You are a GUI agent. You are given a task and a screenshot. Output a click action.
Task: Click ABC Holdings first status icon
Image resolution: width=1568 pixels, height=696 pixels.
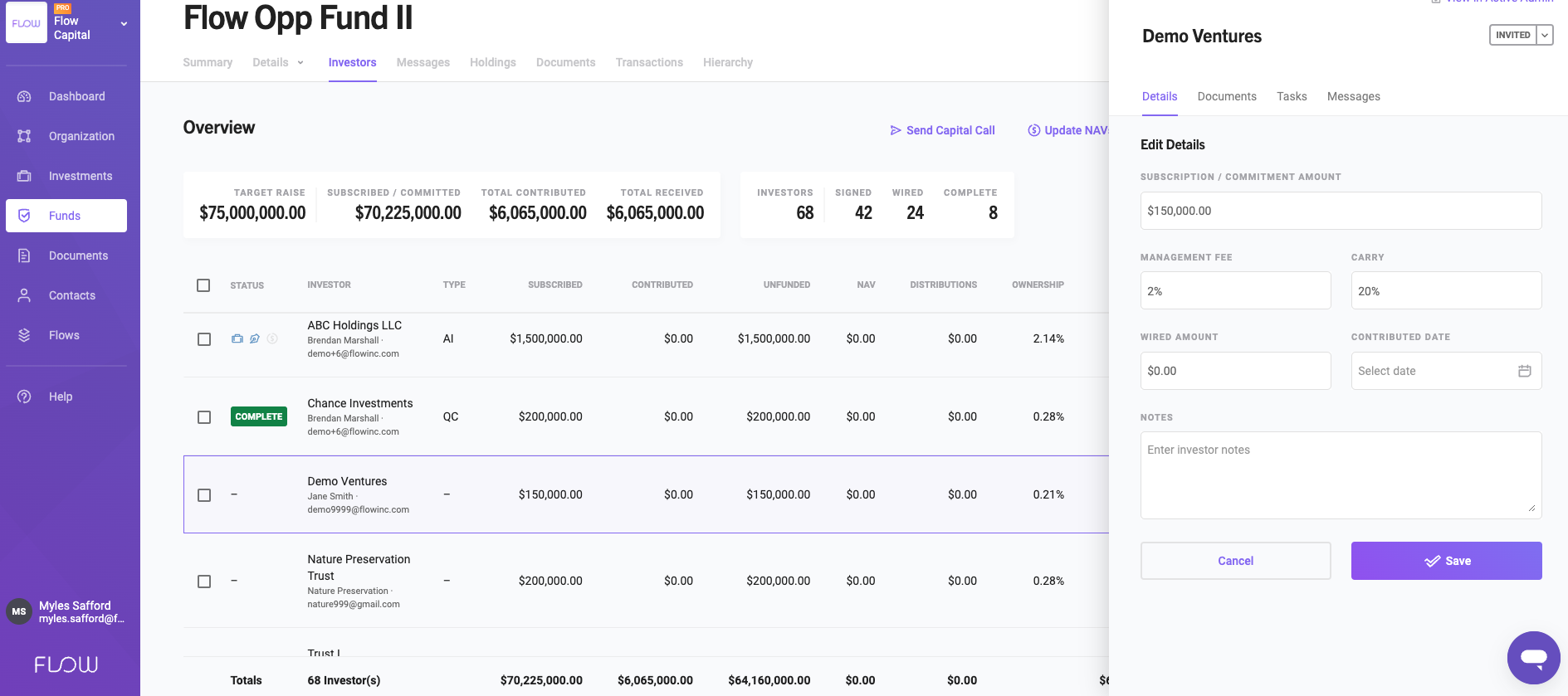click(237, 338)
